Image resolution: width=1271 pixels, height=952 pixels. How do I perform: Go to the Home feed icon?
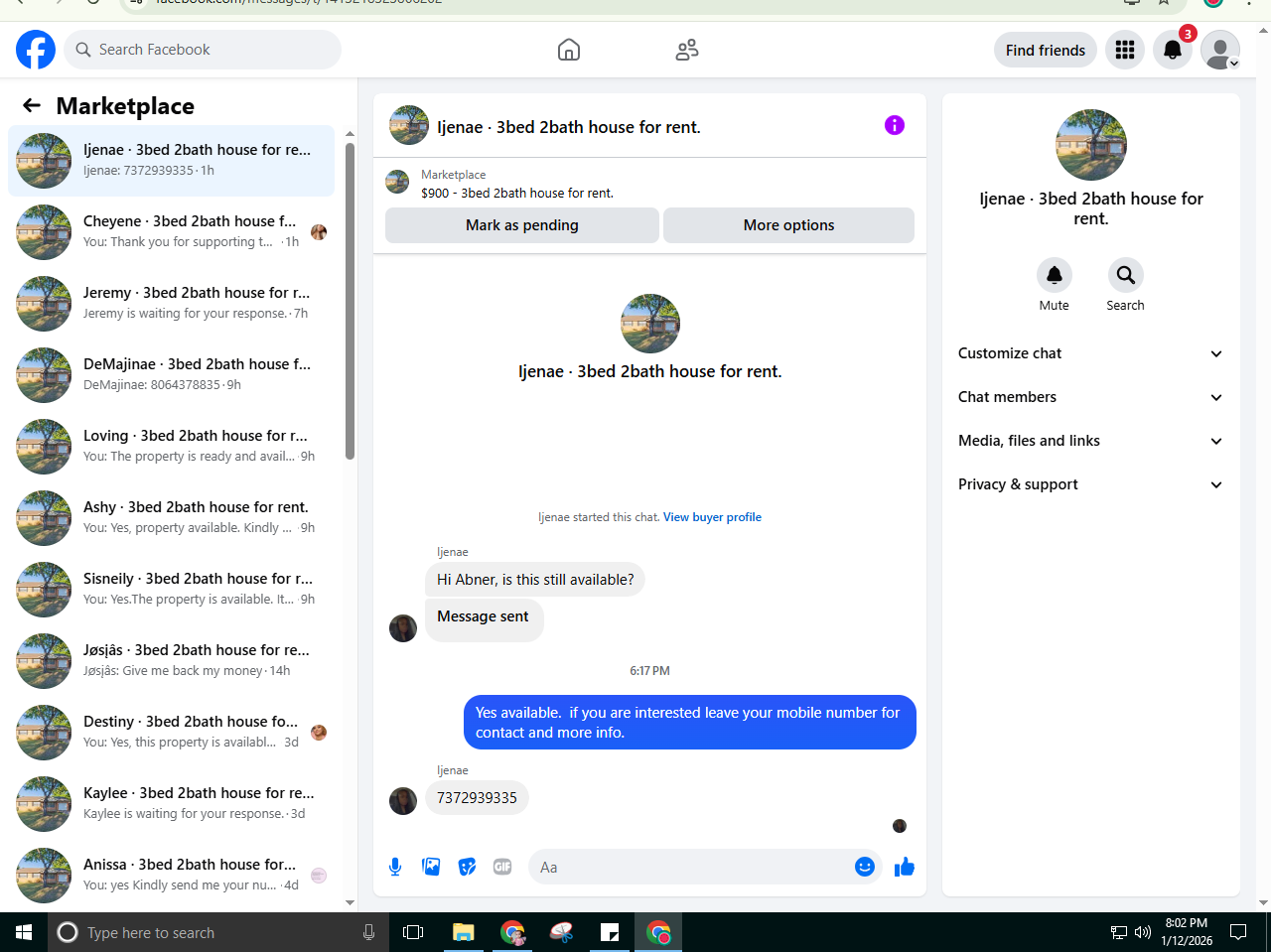(x=569, y=50)
